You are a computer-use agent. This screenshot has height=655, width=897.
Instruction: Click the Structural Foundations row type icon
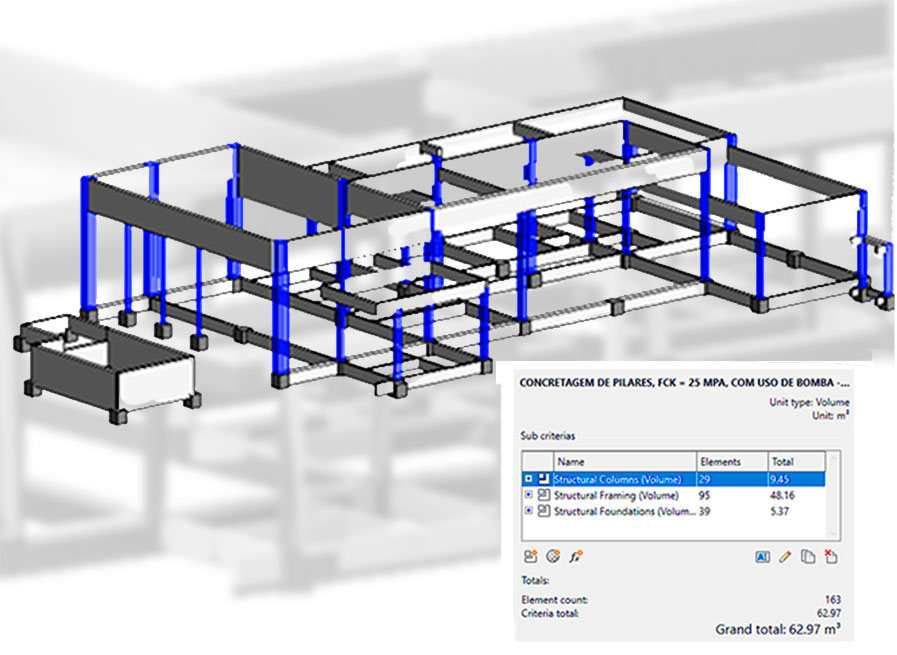(544, 511)
